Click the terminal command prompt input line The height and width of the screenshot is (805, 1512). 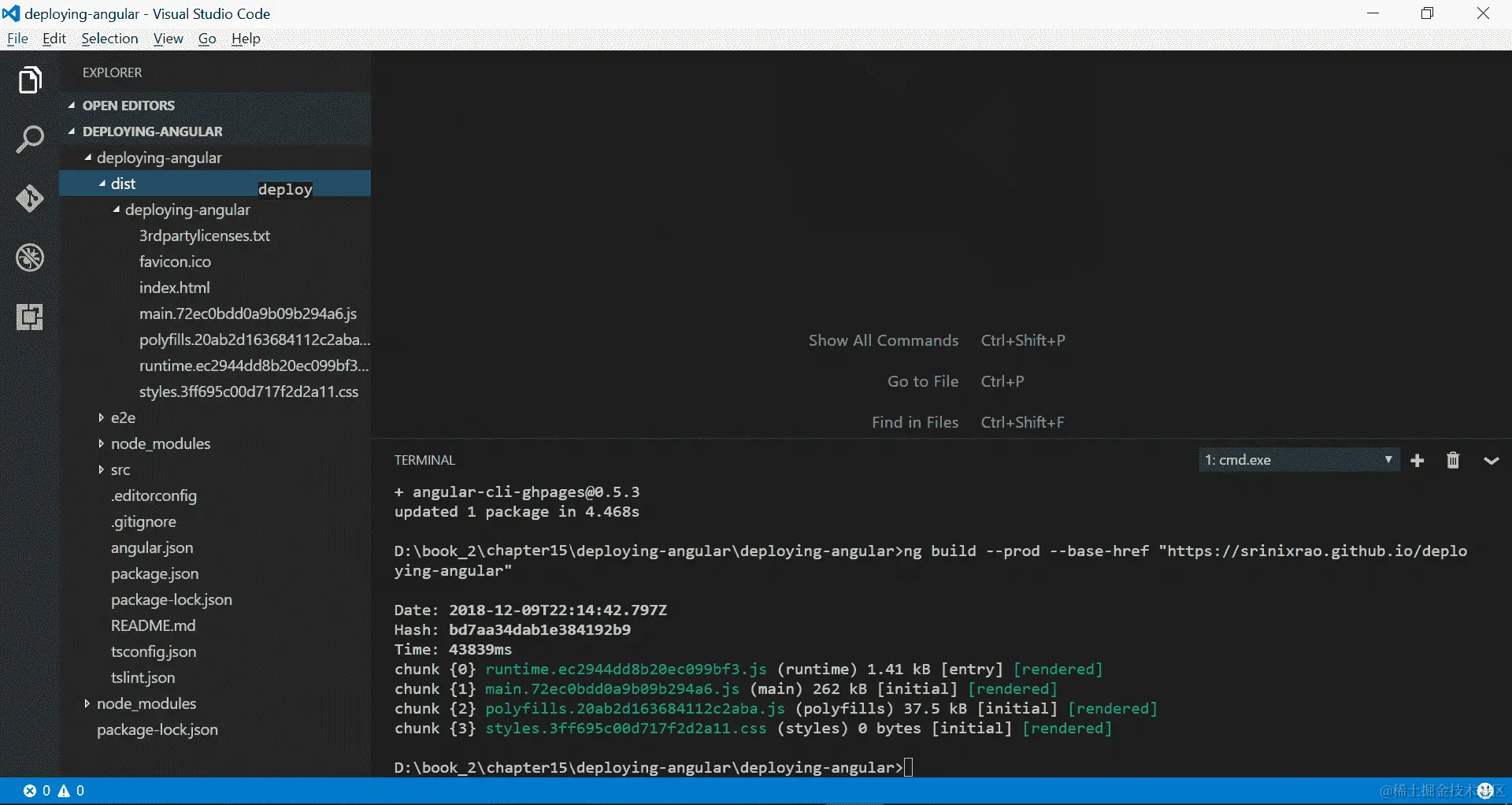(654, 767)
